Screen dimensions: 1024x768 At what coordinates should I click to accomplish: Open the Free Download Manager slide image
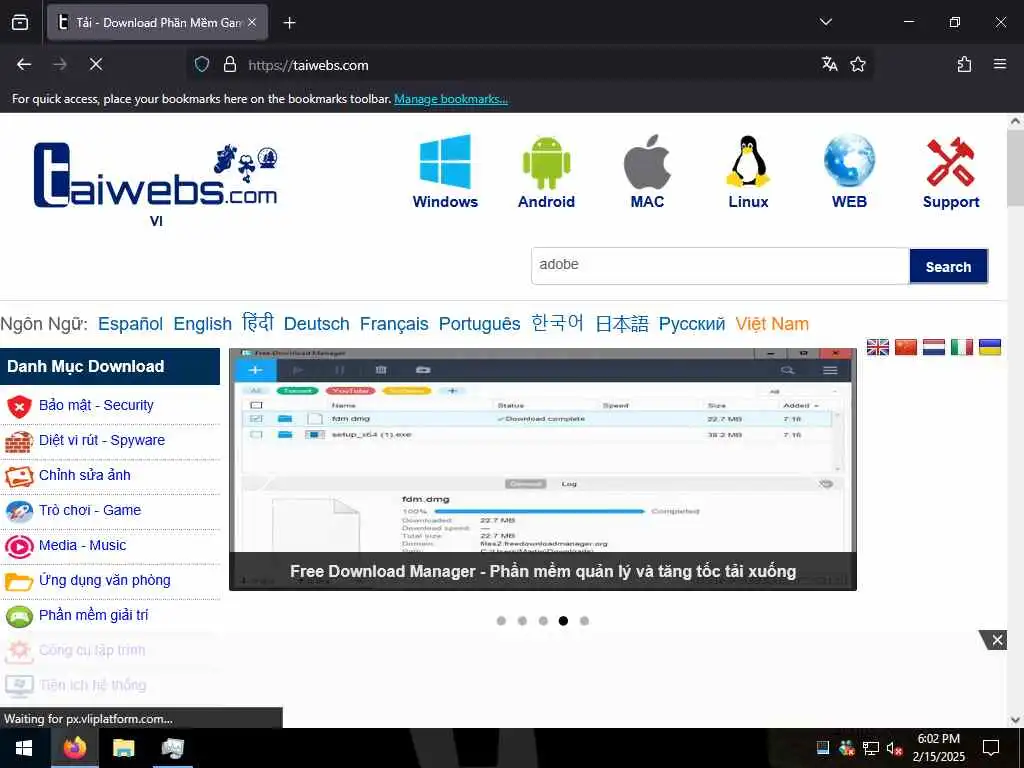click(x=543, y=470)
